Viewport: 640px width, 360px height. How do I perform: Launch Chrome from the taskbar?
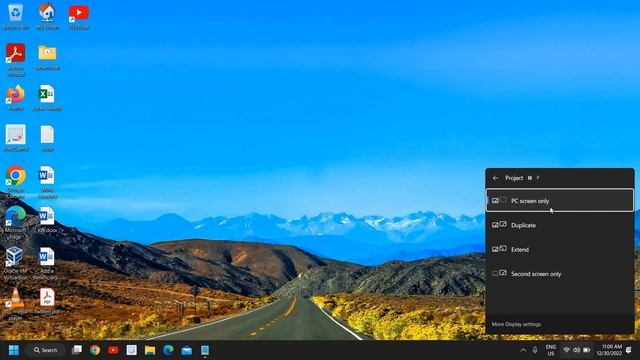95,350
